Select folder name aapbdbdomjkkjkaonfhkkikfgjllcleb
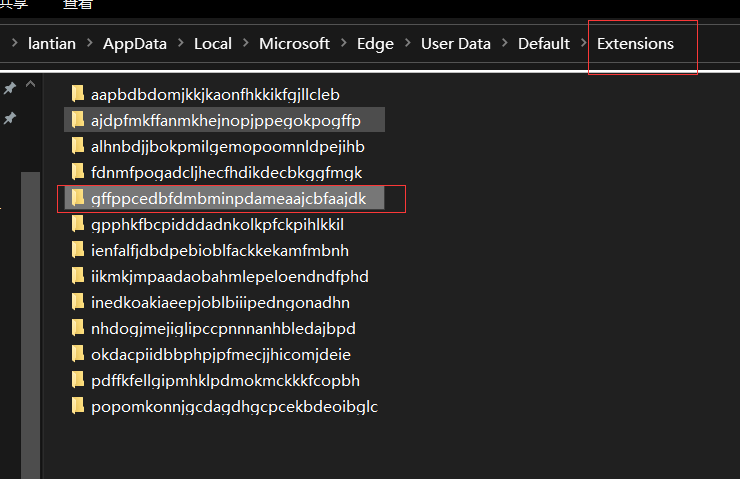740x479 pixels. pos(215,95)
